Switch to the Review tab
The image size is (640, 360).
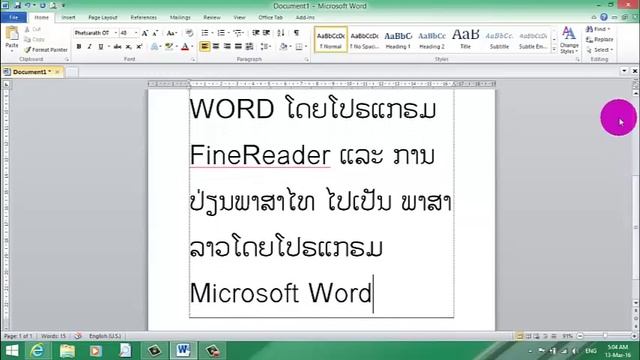point(212,18)
